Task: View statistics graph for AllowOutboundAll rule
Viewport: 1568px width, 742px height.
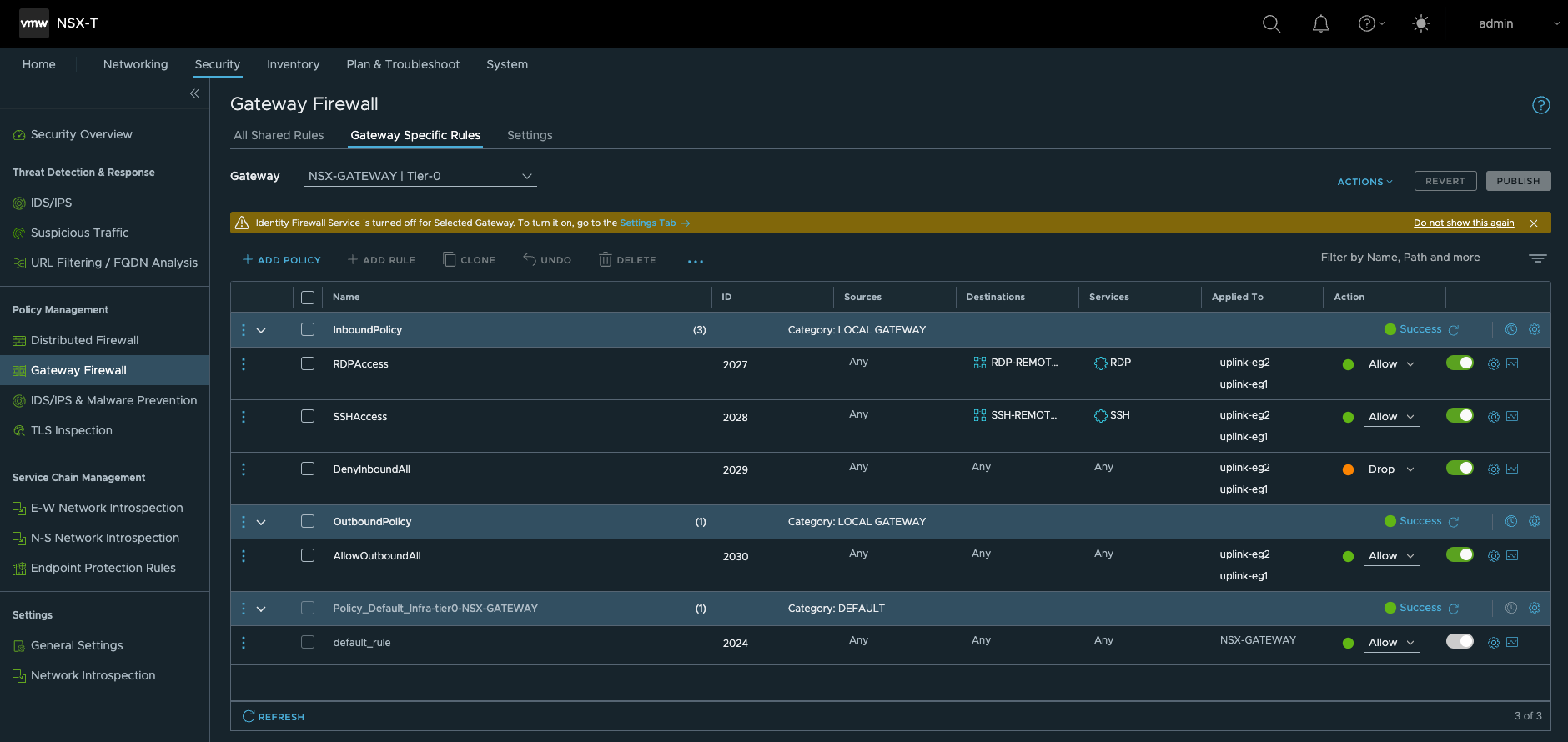Action: [1512, 555]
